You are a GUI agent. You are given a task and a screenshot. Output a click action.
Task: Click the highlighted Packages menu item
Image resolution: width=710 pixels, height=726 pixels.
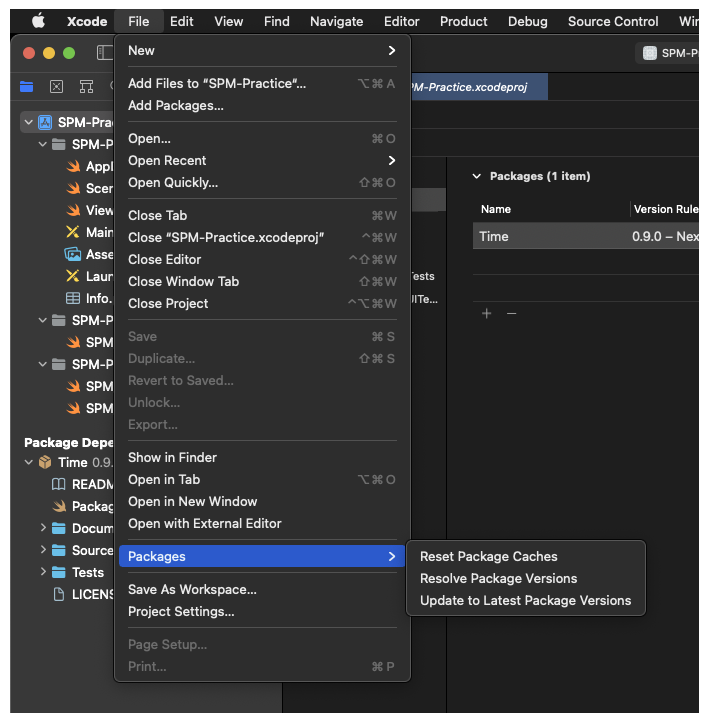pyautogui.click(x=262, y=556)
